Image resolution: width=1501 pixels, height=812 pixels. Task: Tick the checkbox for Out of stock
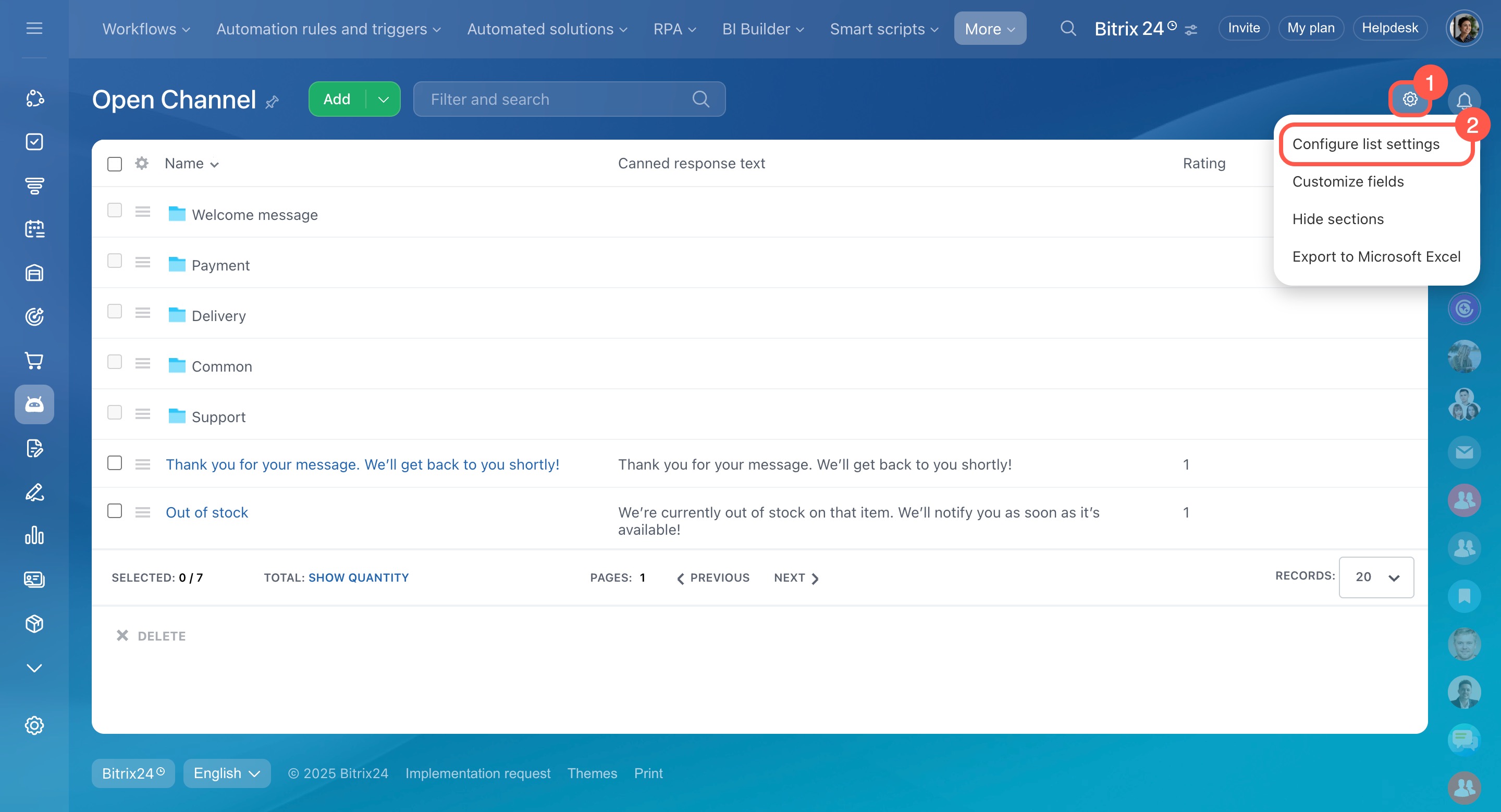click(115, 511)
